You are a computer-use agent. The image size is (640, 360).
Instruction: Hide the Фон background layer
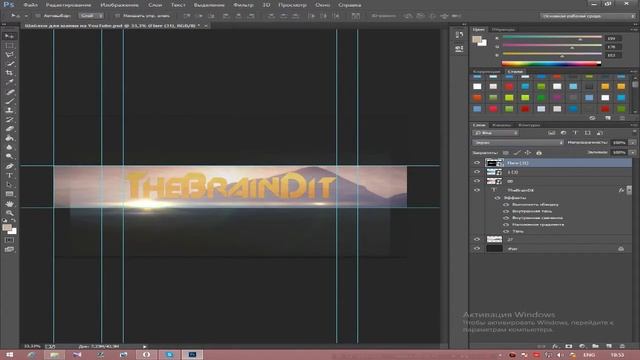coord(477,249)
